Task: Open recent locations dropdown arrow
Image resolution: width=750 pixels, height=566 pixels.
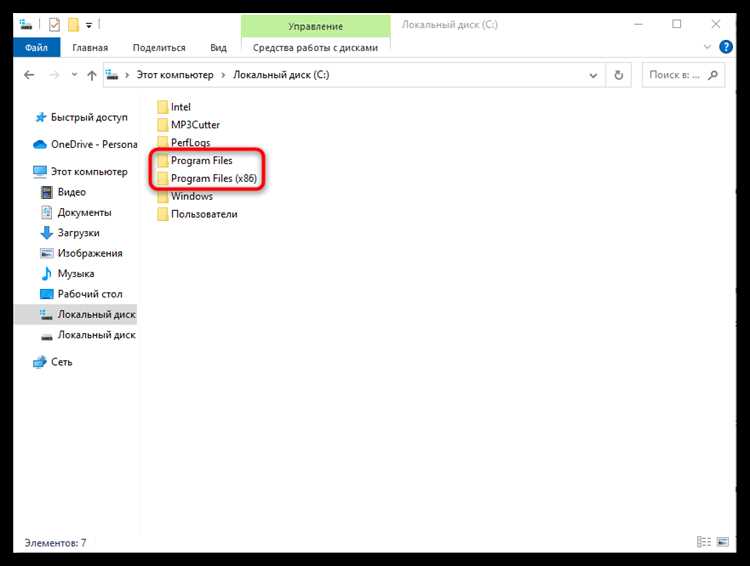Action: click(x=74, y=75)
